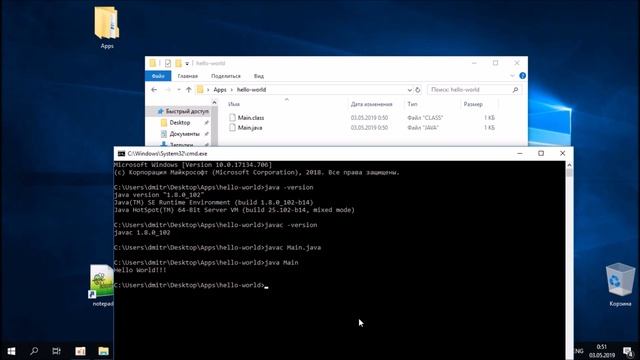Refresh the hello-world folder view
This screenshot has height=360, width=640.
point(418,90)
